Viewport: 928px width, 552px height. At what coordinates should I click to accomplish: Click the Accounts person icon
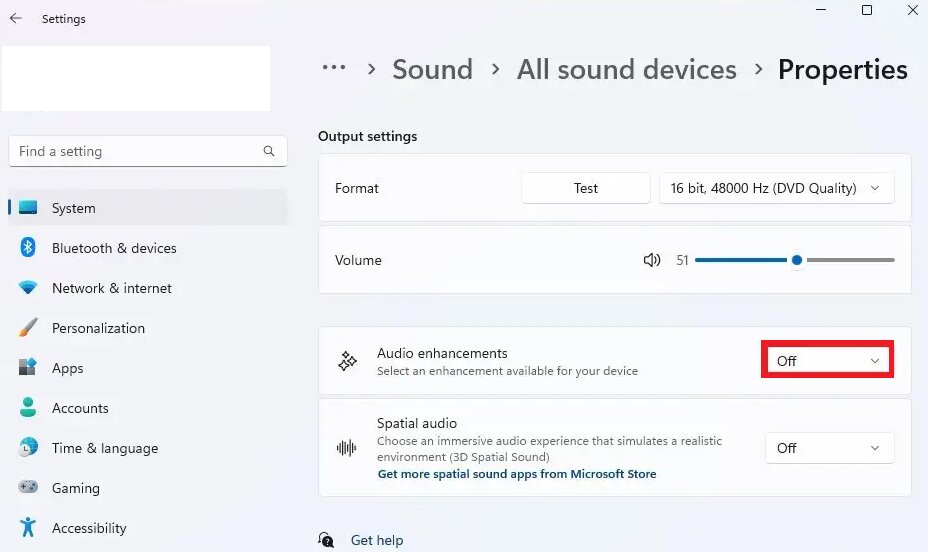pyautogui.click(x=28, y=408)
